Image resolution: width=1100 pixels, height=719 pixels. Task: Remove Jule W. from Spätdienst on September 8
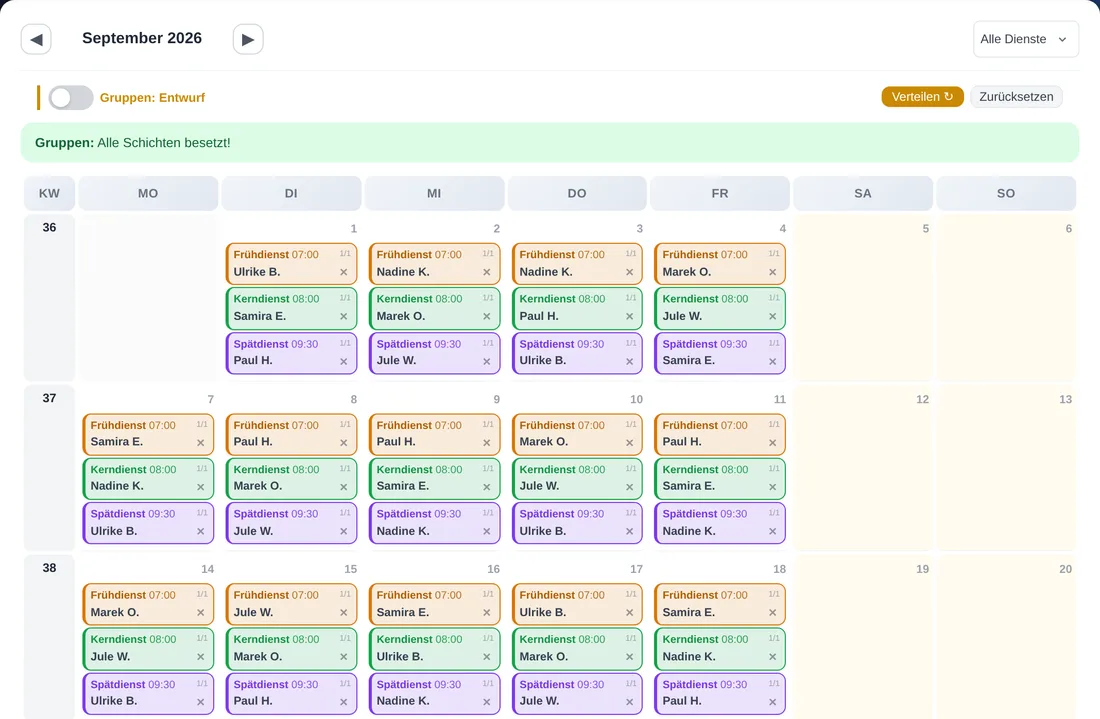coord(344,532)
